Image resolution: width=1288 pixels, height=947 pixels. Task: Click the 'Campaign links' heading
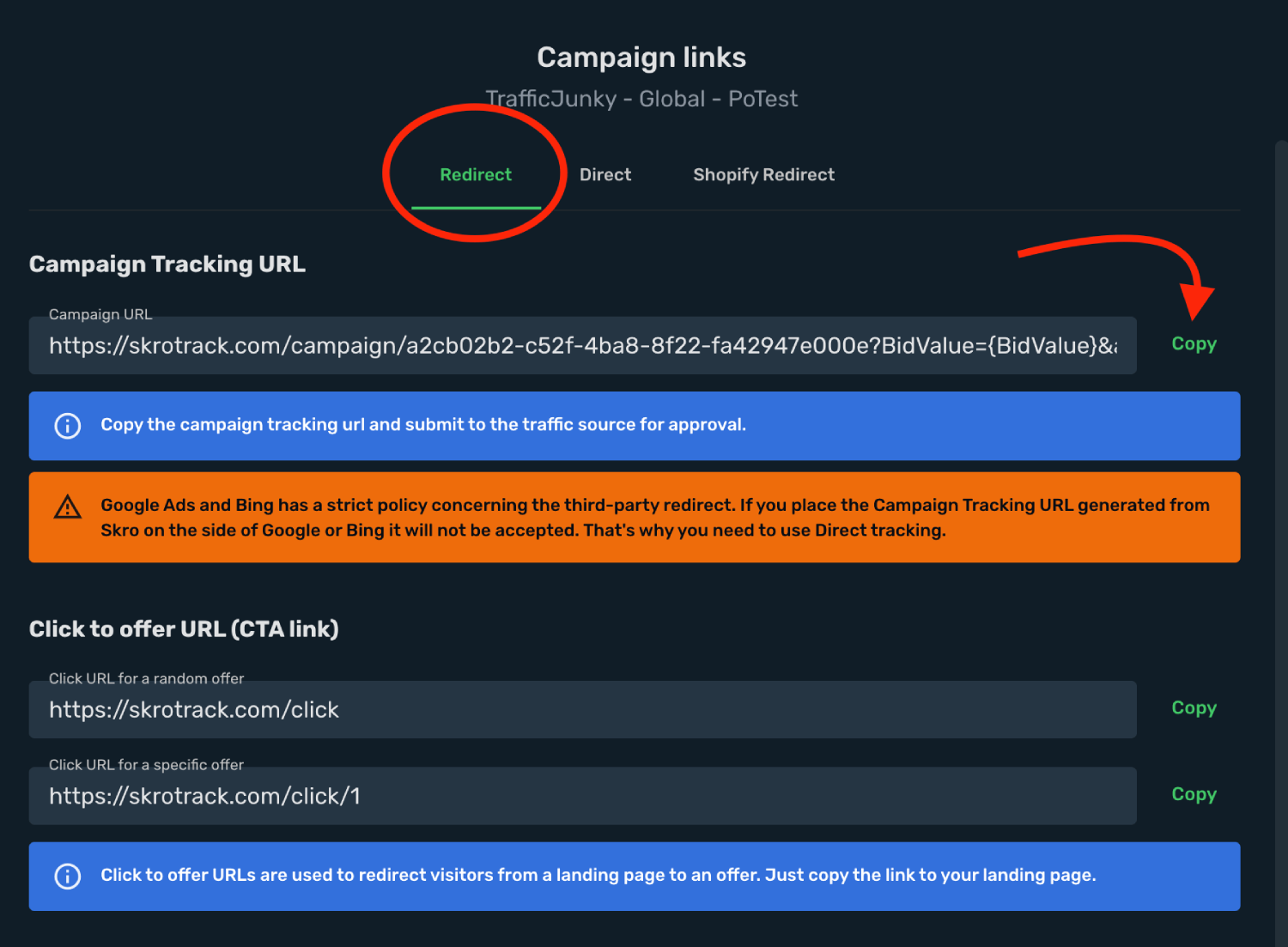click(641, 58)
